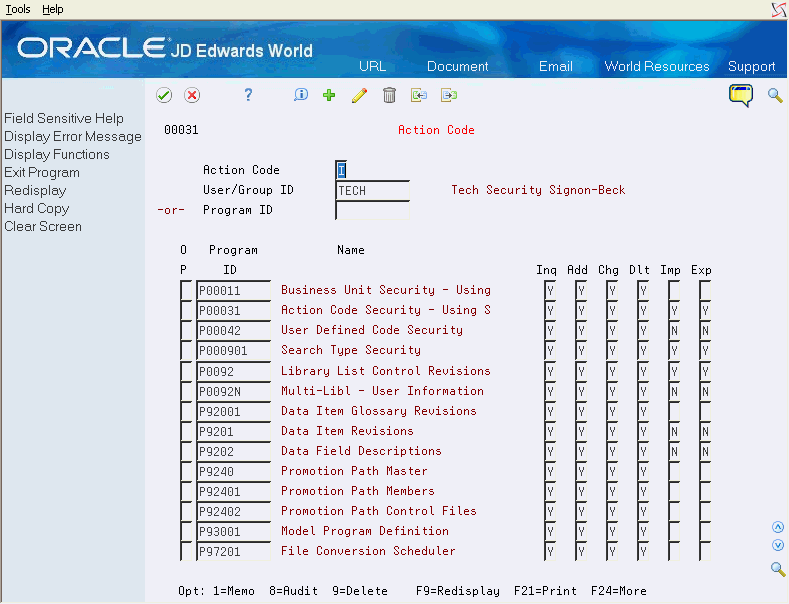The height and width of the screenshot is (604, 789).
Task: Open the URL header link
Action: click(372, 66)
